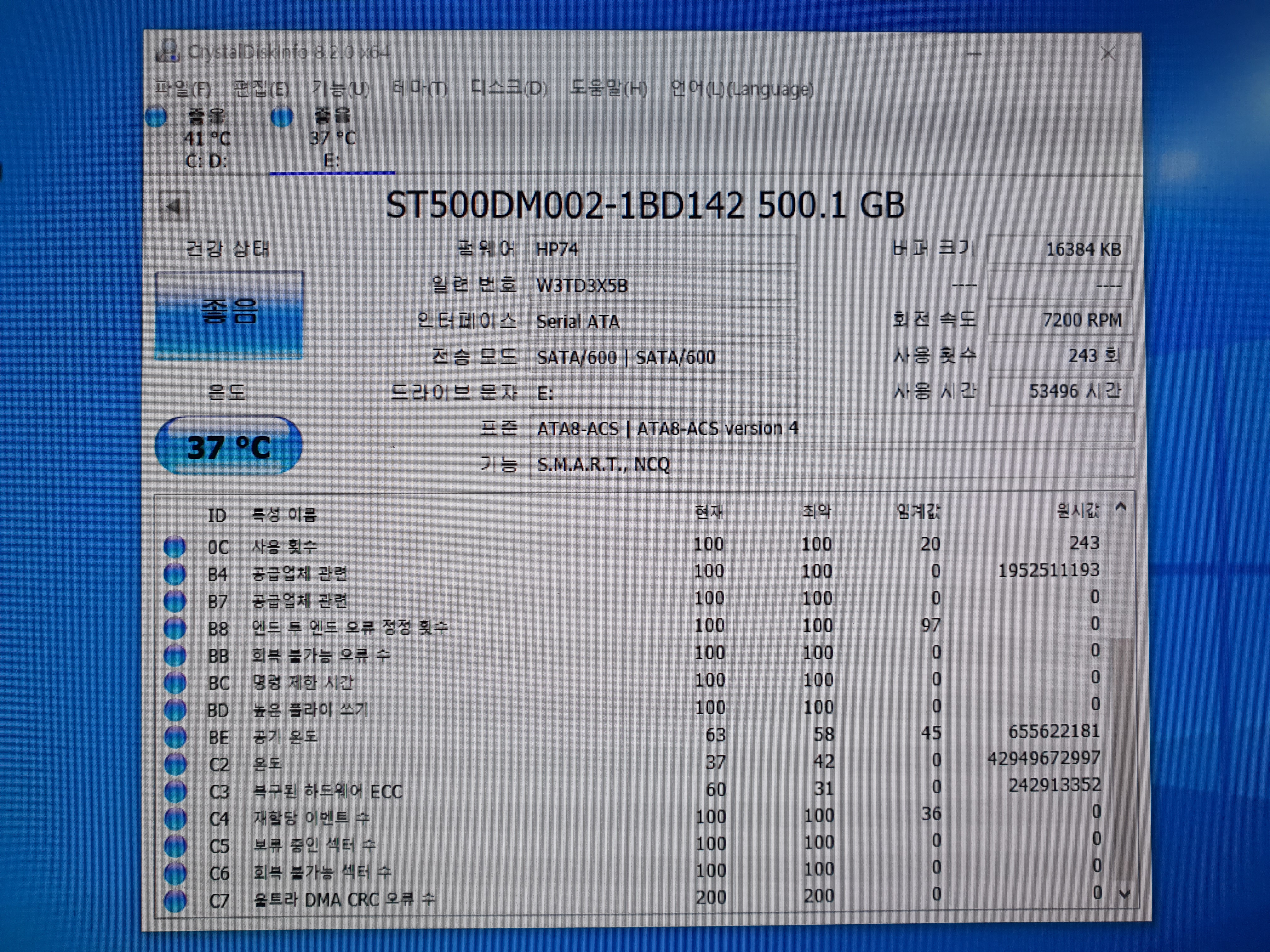This screenshot has width=1270, height=952.
Task: Click the status orb of row B7
Action: (175, 601)
